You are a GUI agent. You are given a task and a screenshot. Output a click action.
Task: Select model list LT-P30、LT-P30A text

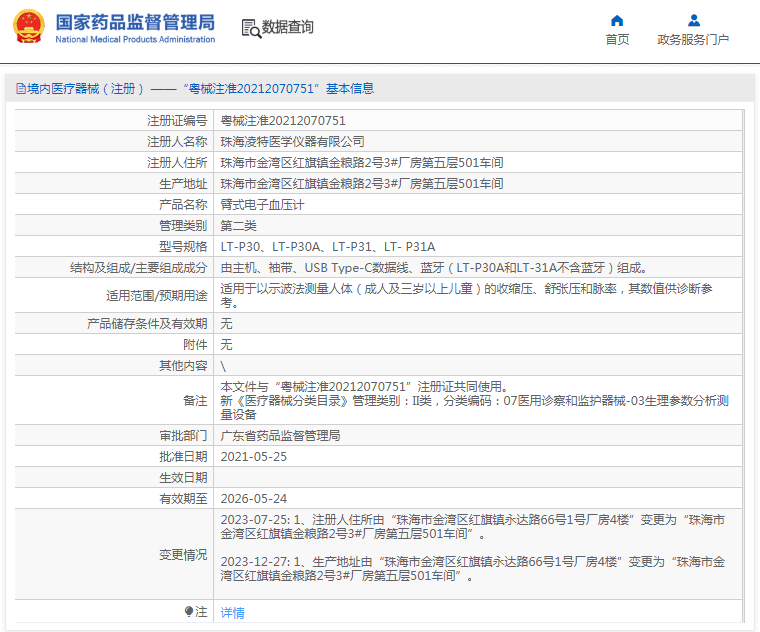(x=328, y=247)
